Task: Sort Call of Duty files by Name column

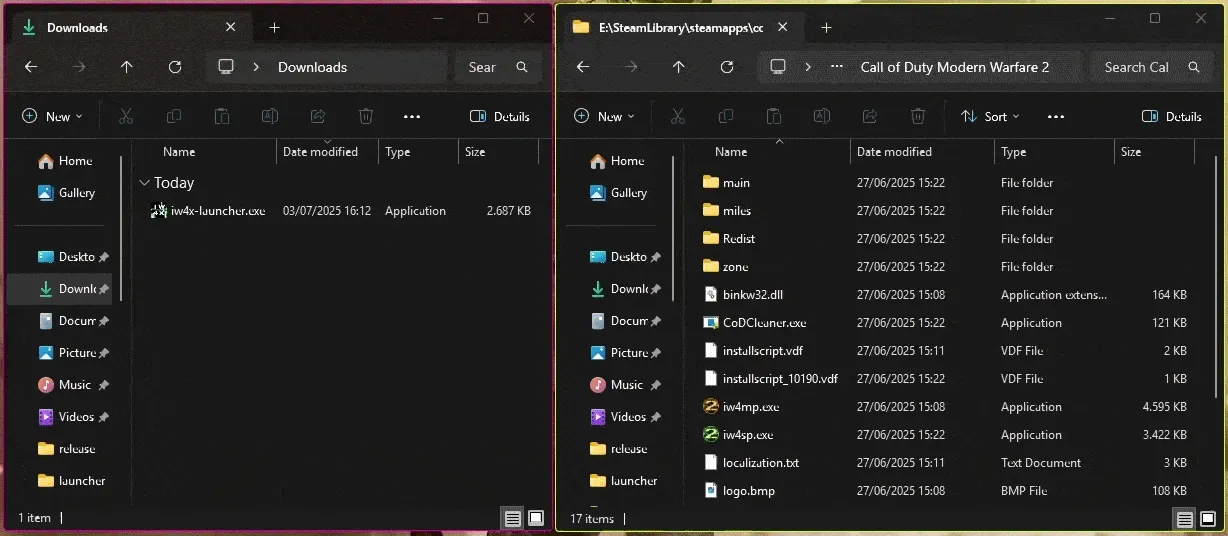Action: [x=731, y=152]
